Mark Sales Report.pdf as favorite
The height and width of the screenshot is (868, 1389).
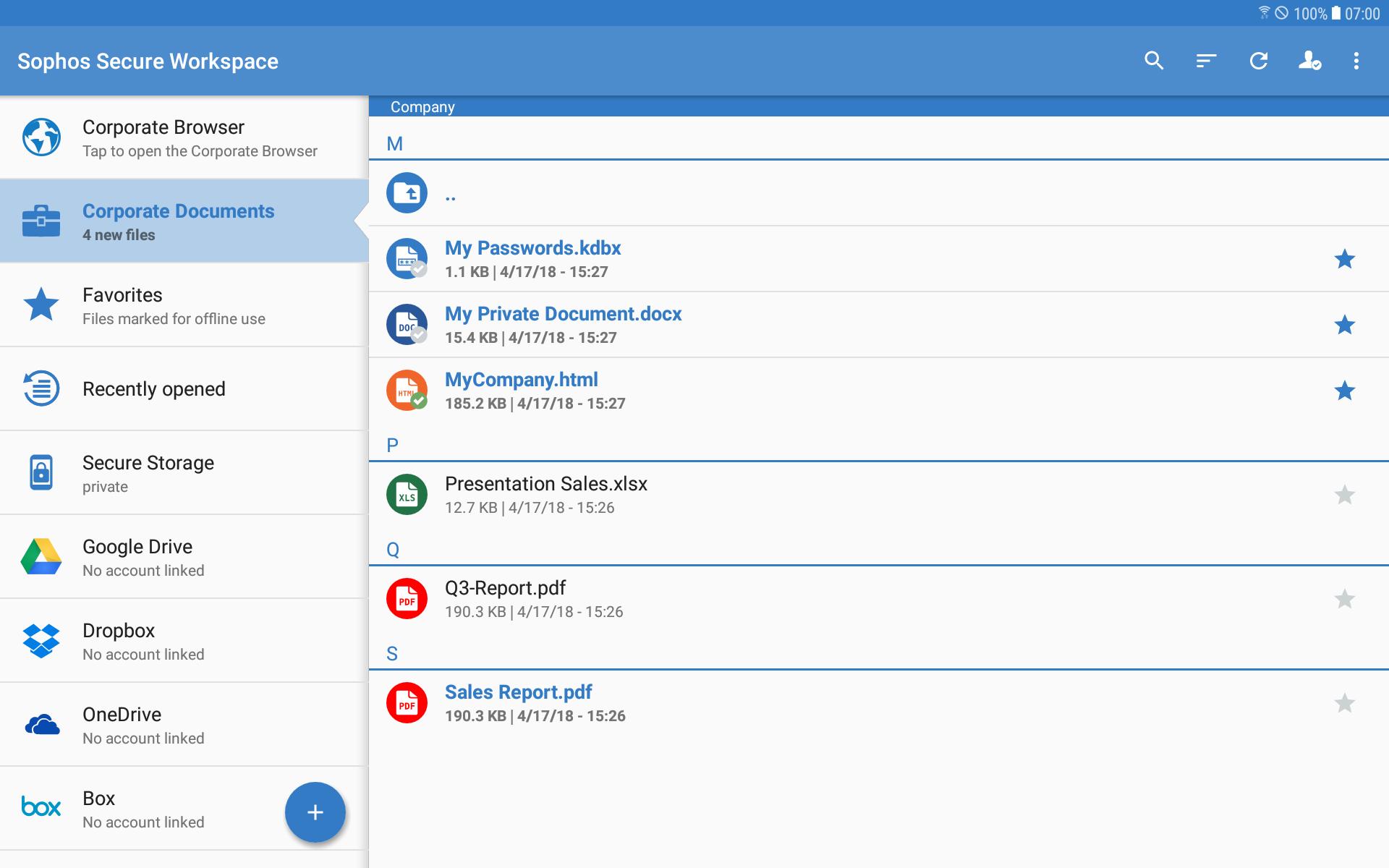click(1344, 703)
